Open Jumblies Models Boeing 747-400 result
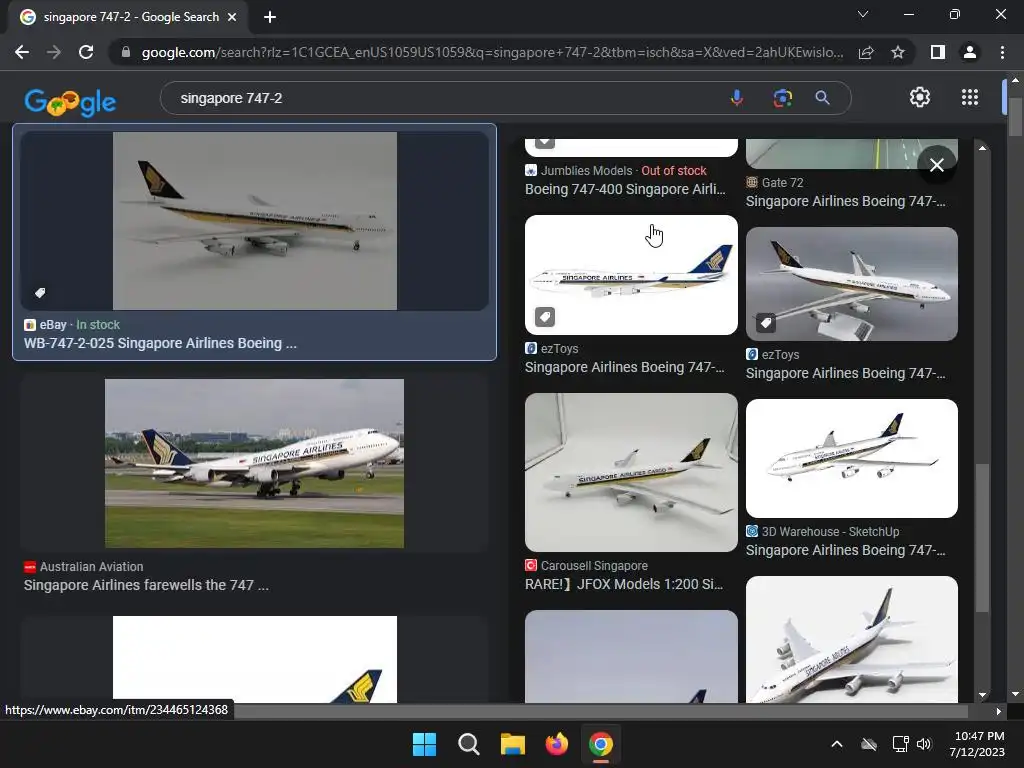The image size is (1024, 768). [x=625, y=189]
